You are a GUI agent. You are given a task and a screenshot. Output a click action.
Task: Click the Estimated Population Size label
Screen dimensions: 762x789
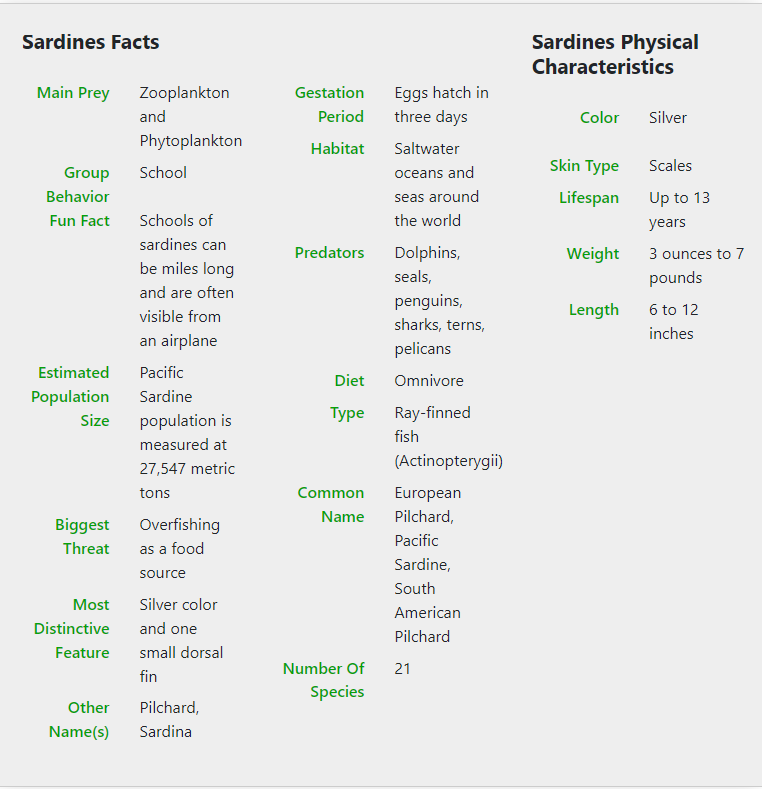point(70,397)
